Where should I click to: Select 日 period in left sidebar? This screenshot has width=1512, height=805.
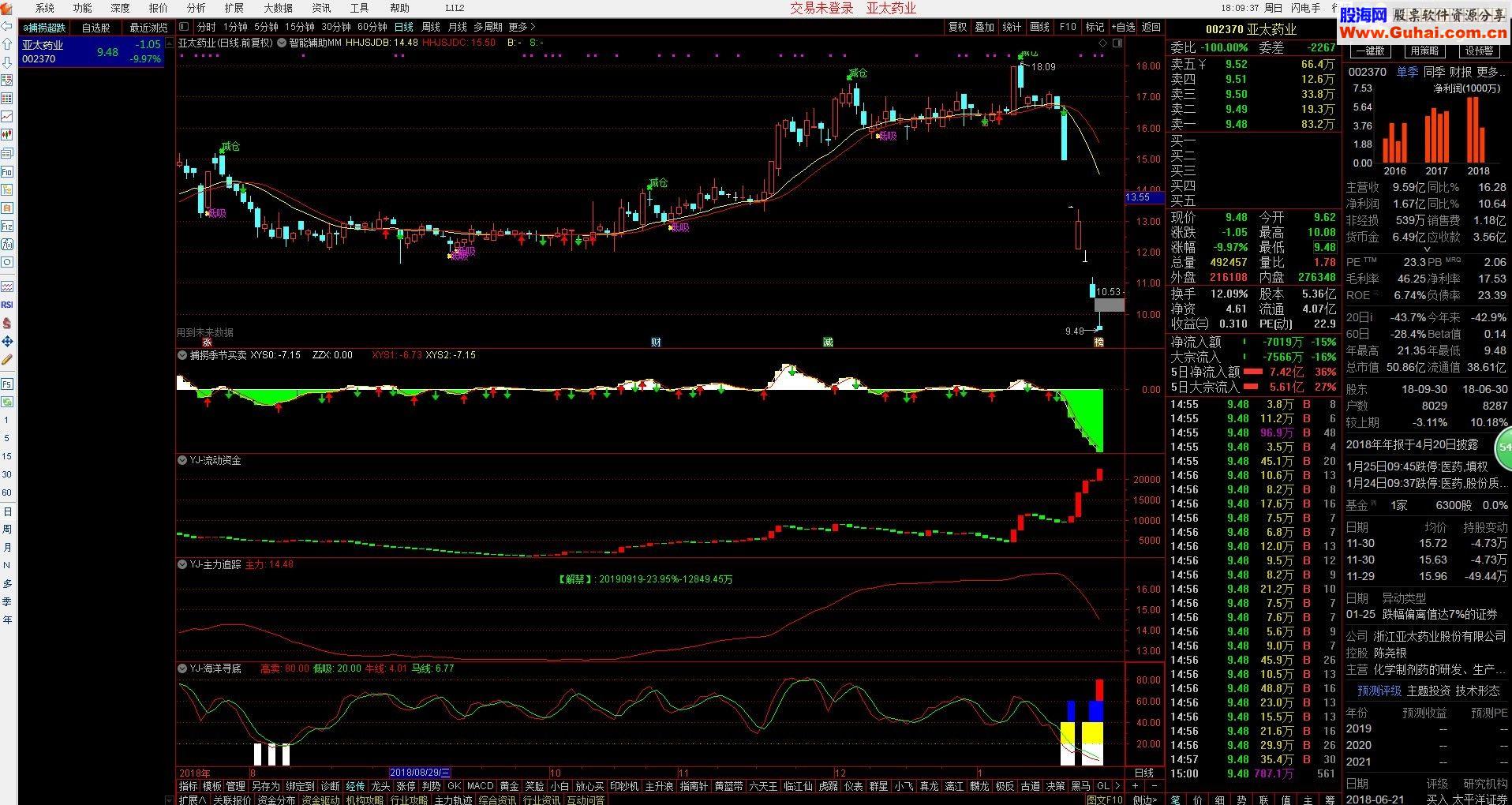[x=7, y=511]
